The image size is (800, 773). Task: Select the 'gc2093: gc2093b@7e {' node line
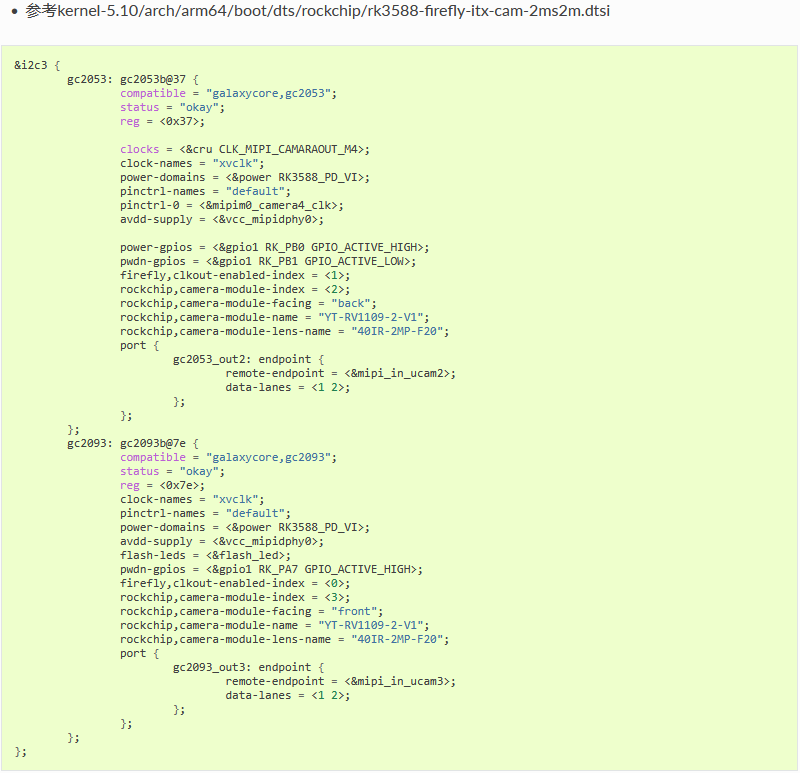(x=133, y=443)
